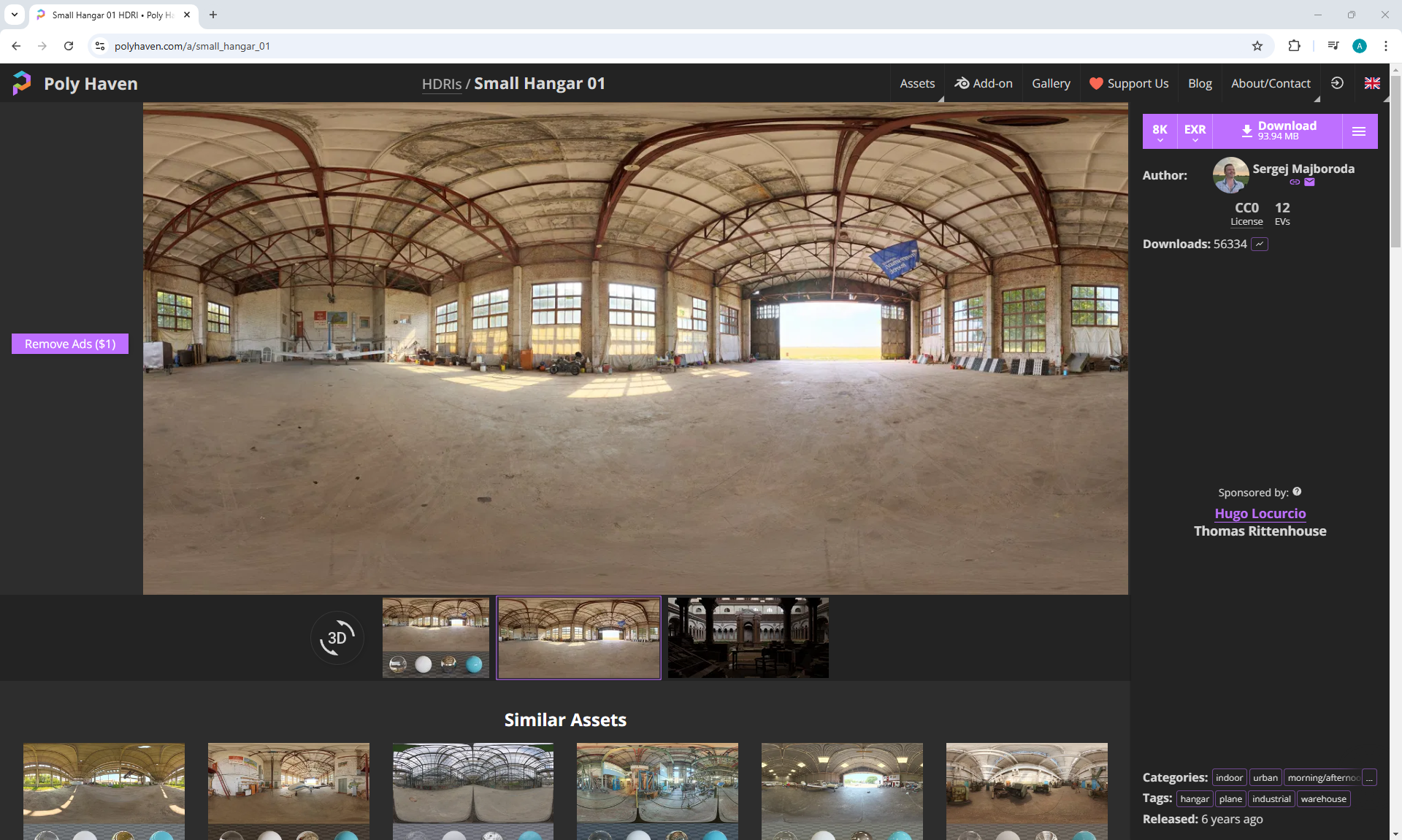
Task: Open the Assets menu
Action: pos(917,83)
